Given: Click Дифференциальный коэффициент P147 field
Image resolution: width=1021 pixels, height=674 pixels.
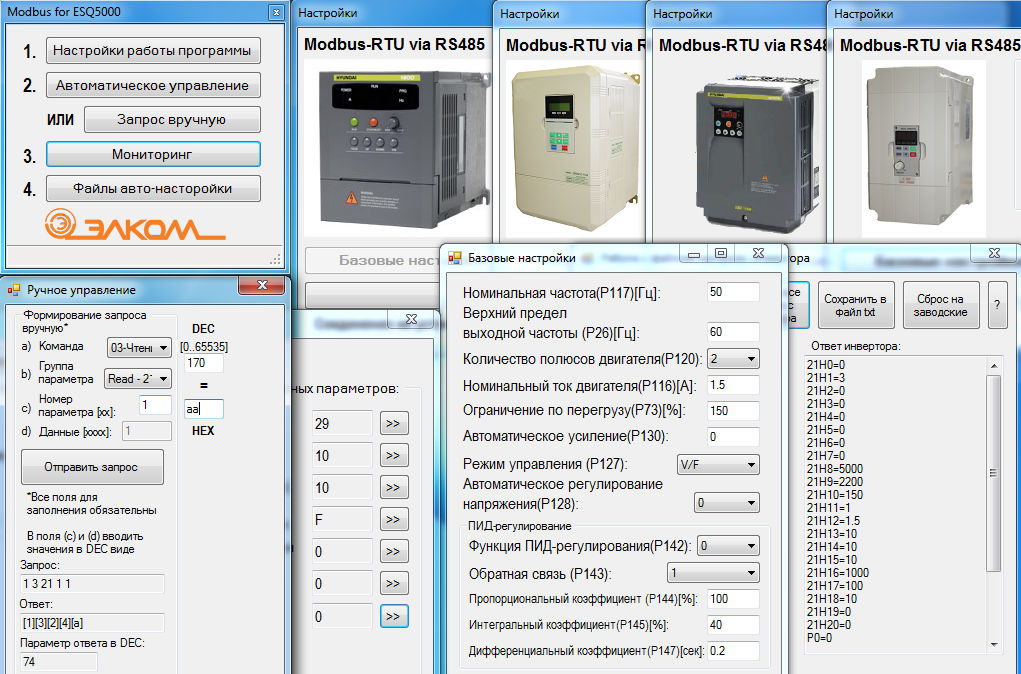Looking at the screenshot, I should [x=733, y=651].
